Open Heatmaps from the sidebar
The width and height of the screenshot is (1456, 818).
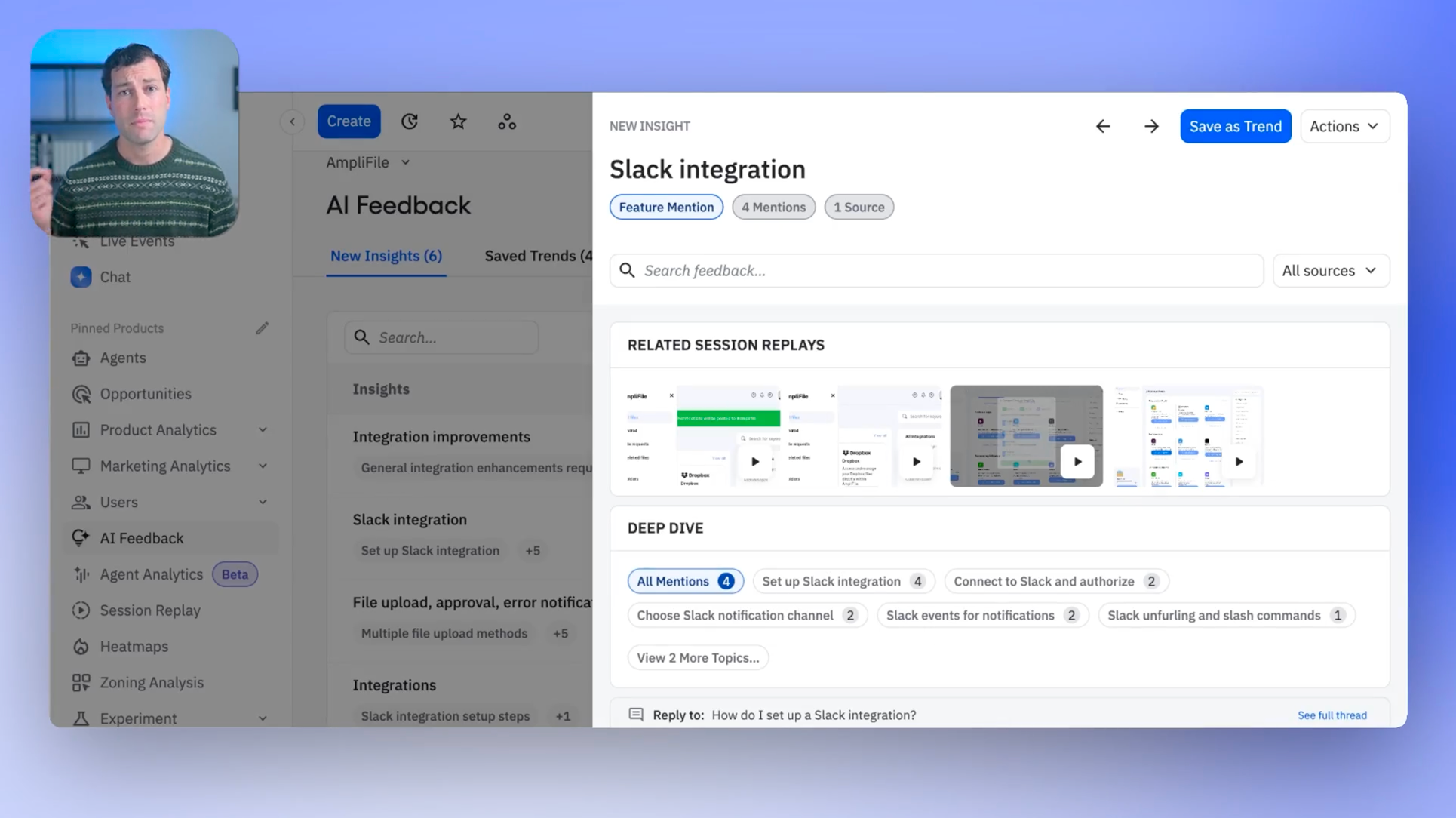pos(134,647)
